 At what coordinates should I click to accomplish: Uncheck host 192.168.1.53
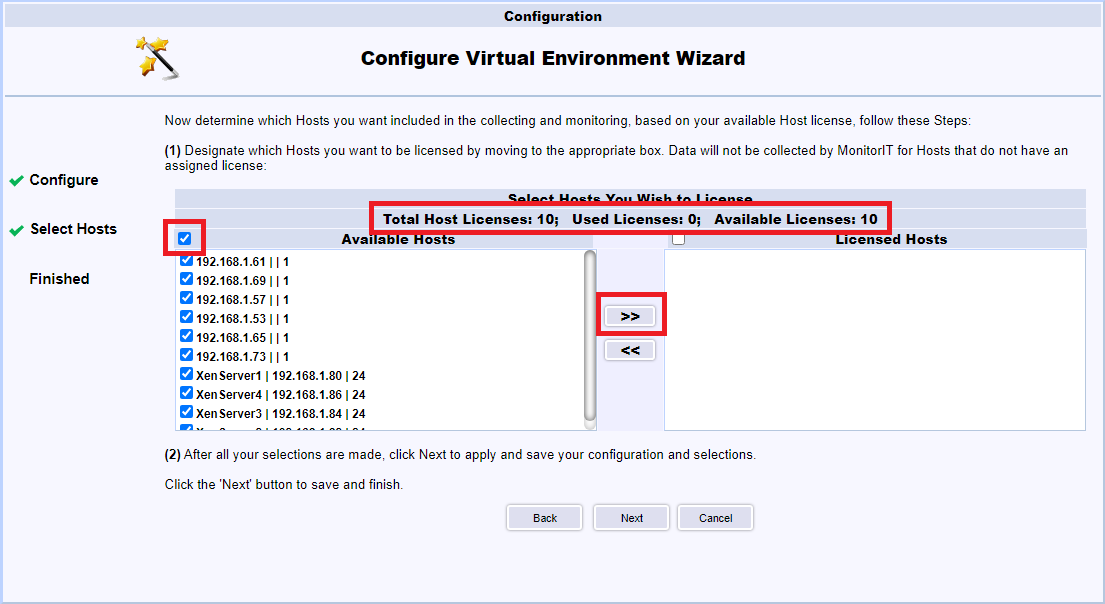[186, 317]
